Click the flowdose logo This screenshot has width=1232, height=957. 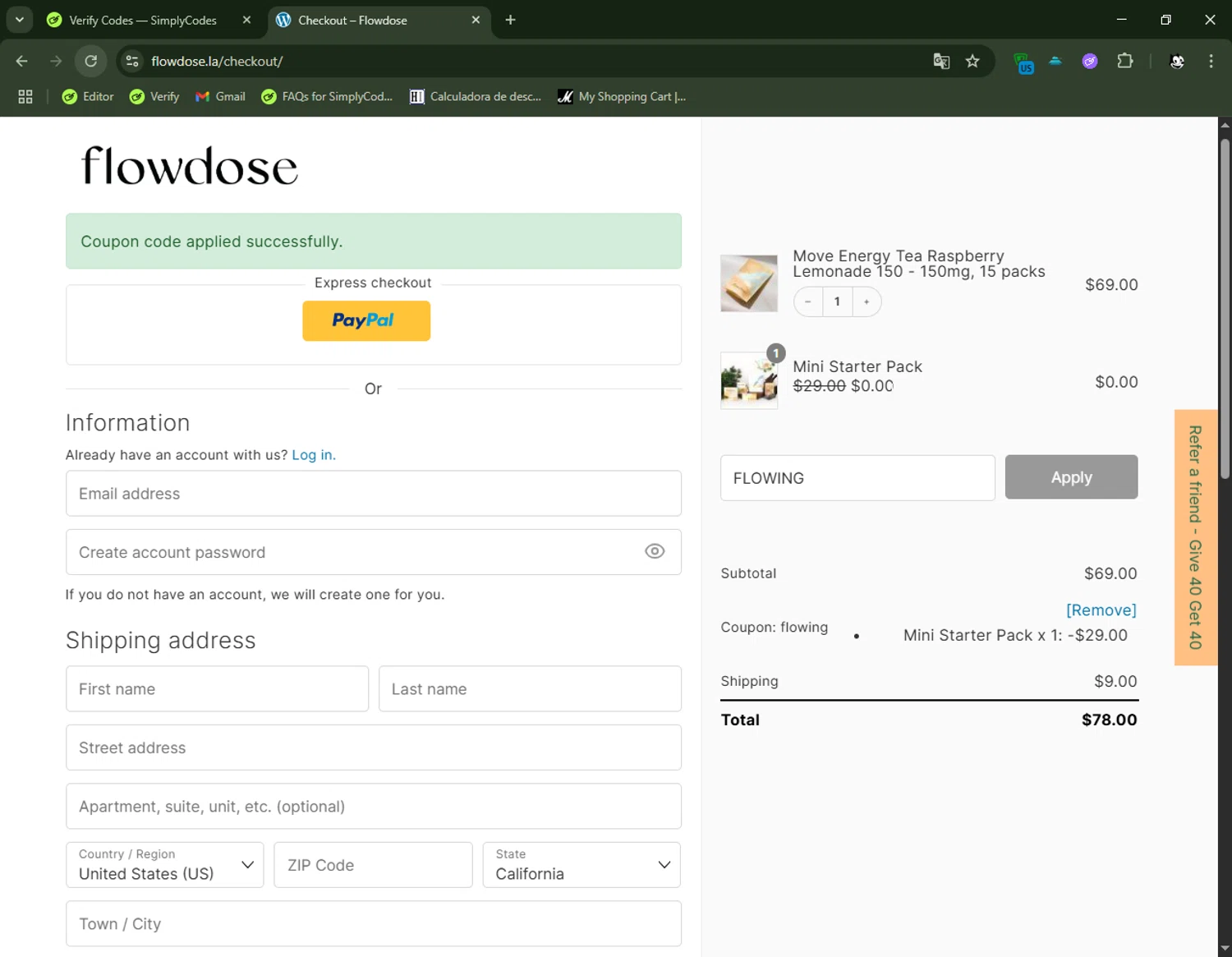click(x=190, y=166)
